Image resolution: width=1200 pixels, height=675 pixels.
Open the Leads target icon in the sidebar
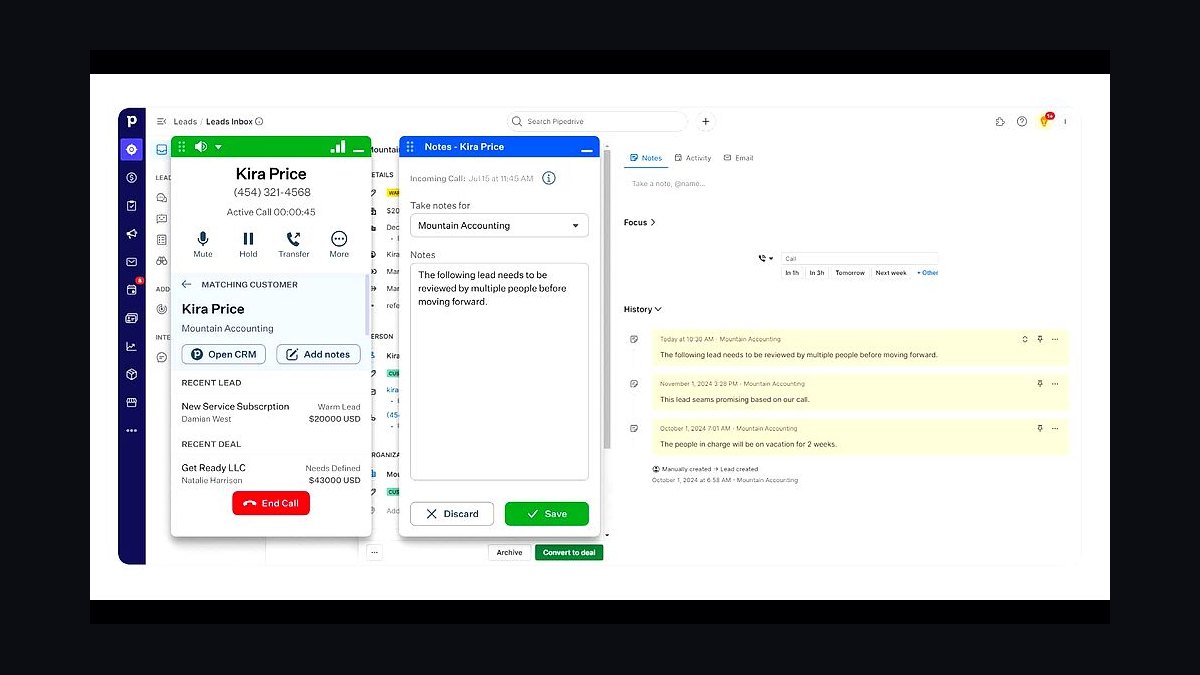coord(131,149)
